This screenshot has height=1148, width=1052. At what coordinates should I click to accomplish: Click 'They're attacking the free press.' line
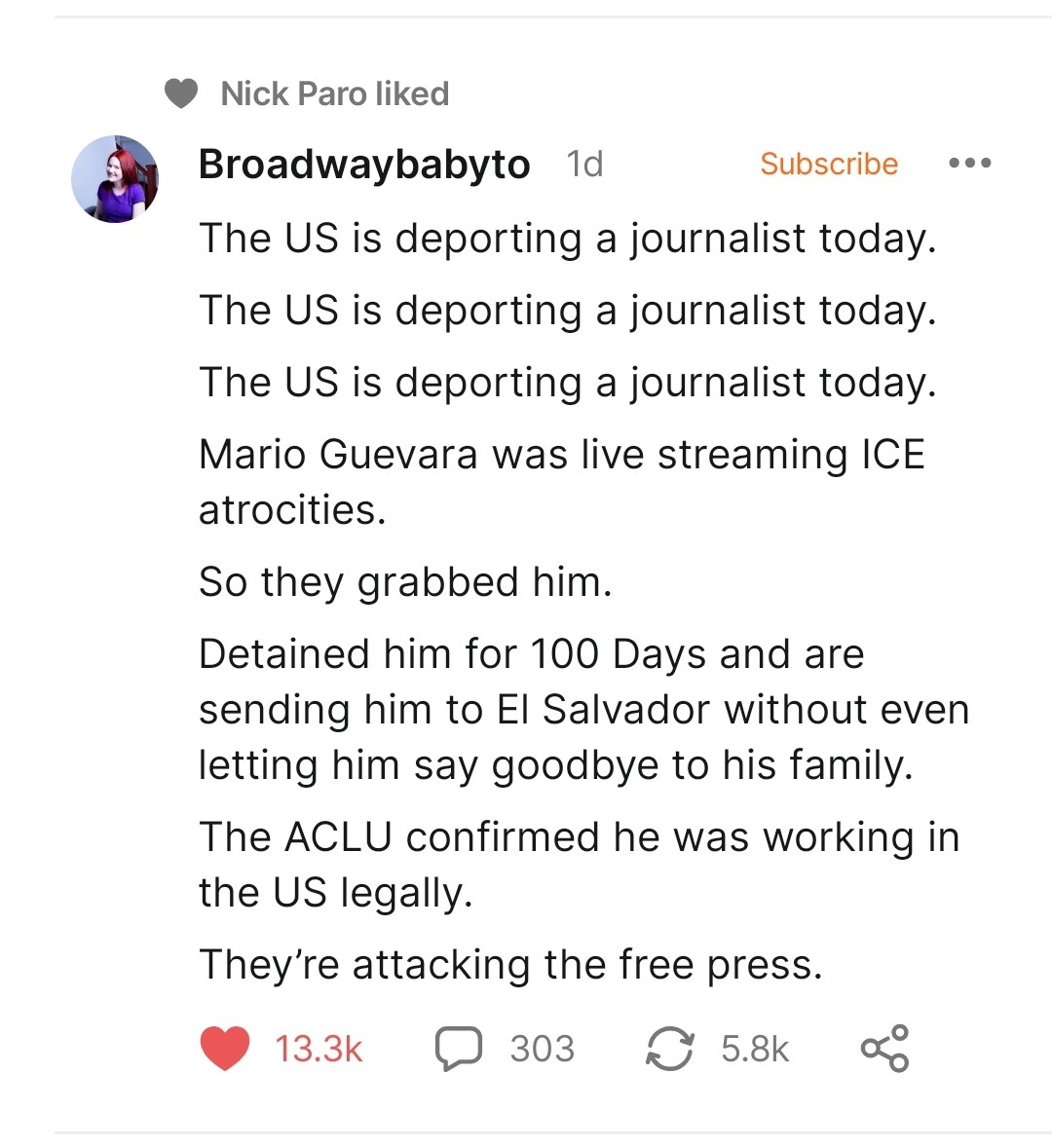click(510, 965)
